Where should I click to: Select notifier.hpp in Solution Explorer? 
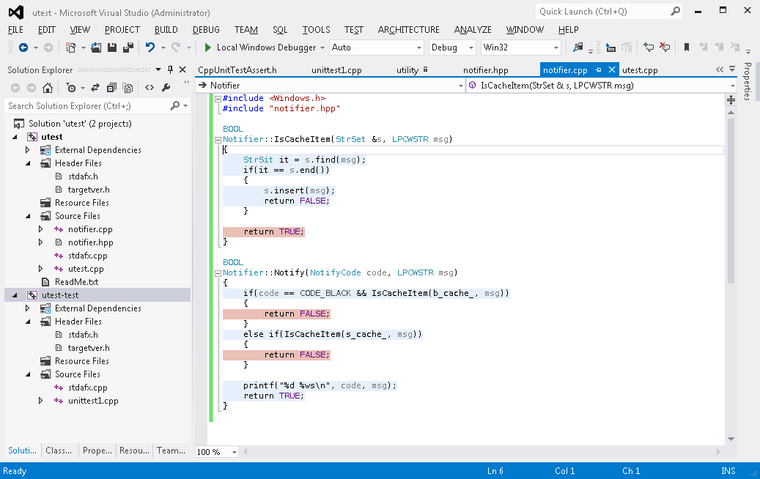pos(90,242)
